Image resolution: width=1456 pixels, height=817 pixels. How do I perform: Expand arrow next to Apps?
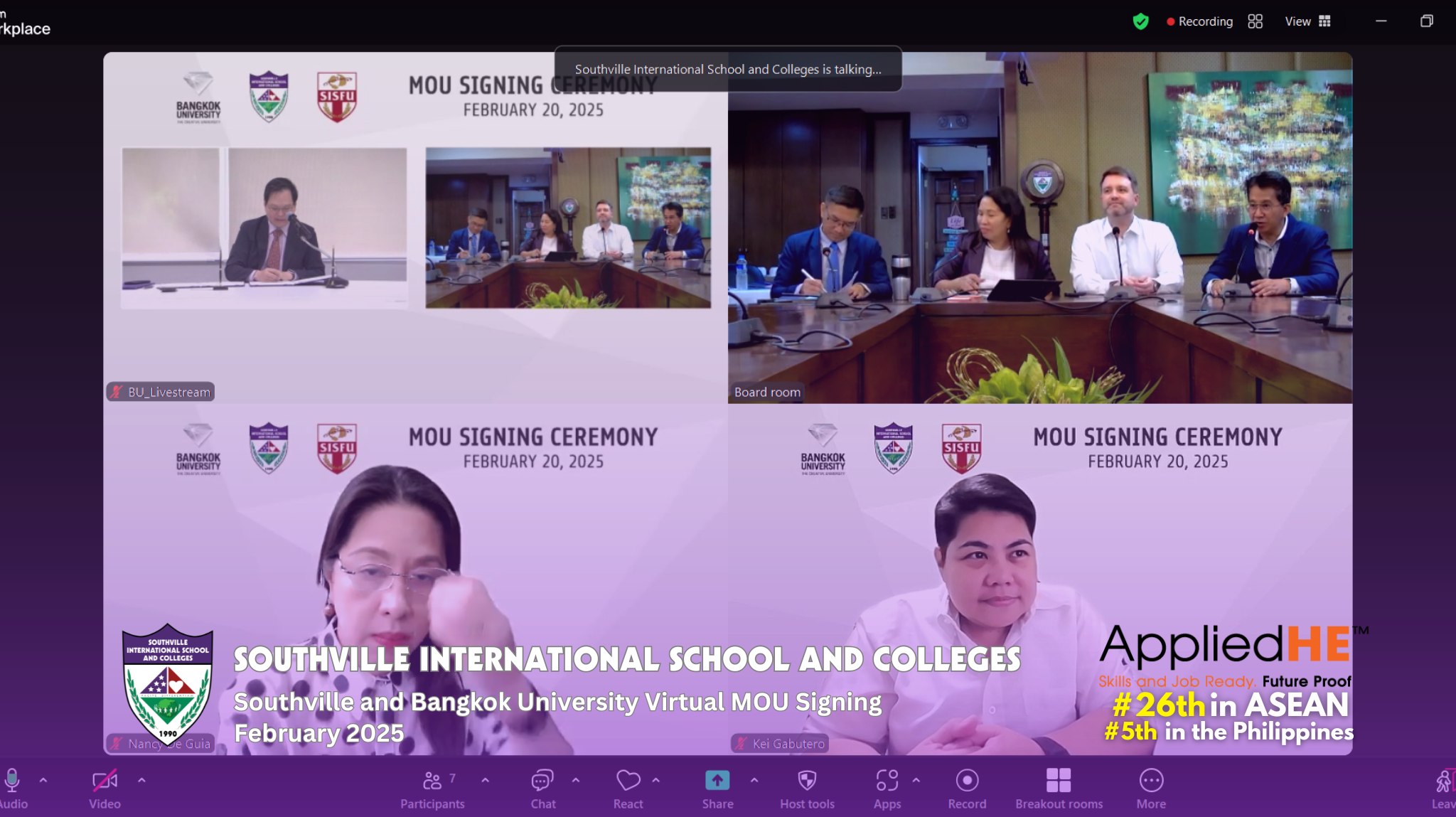coord(916,780)
